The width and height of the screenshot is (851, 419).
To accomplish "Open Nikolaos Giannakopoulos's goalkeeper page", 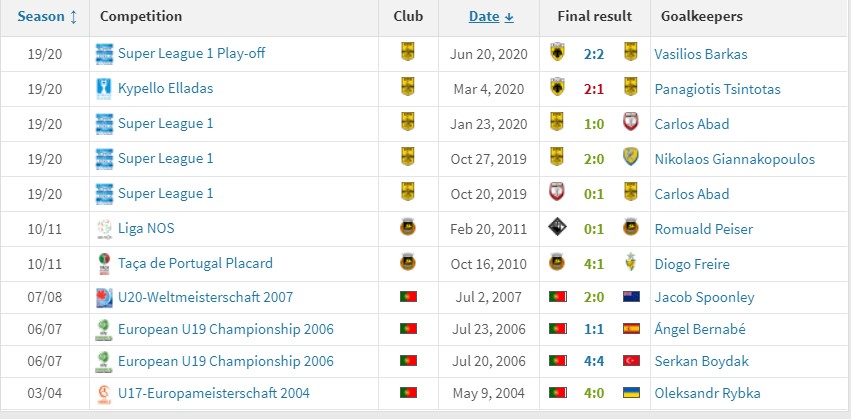I will (735, 159).
